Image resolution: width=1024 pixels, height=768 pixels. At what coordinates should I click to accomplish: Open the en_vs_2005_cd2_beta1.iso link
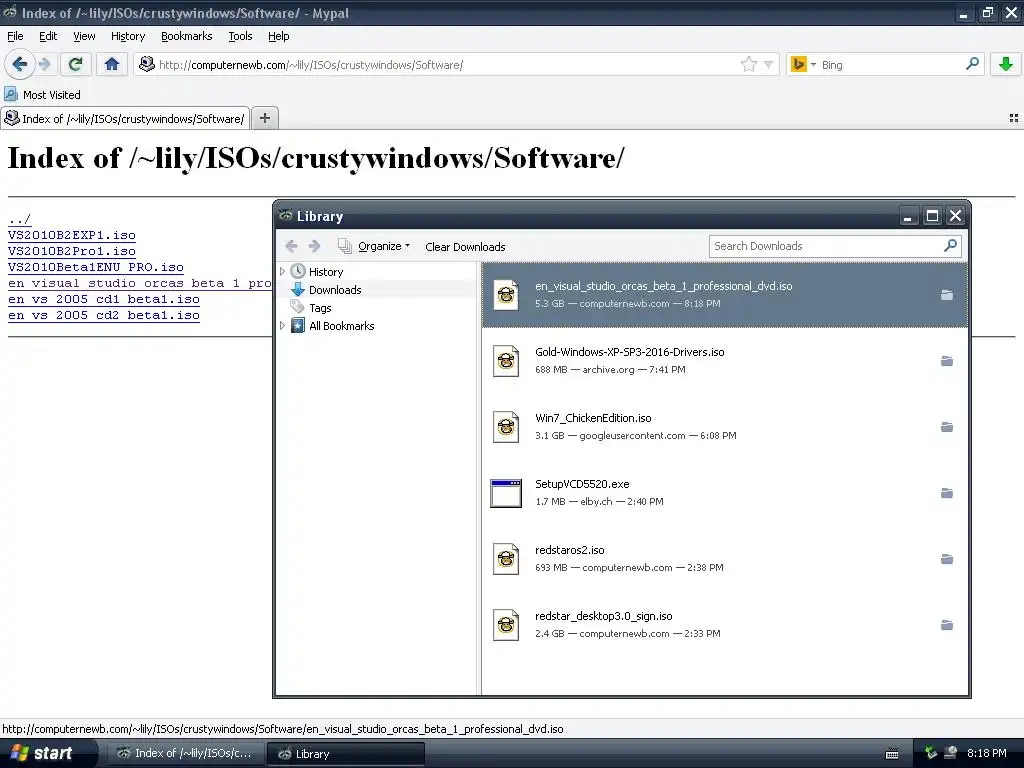click(104, 315)
